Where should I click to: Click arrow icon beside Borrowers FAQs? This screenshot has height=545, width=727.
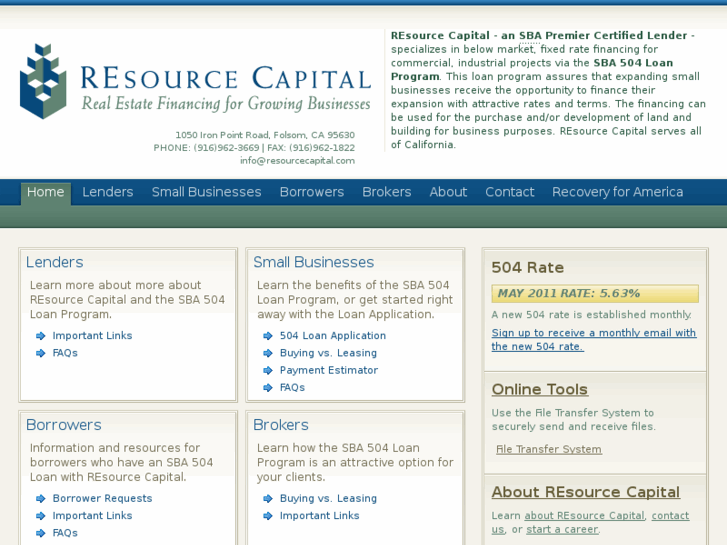[41, 533]
